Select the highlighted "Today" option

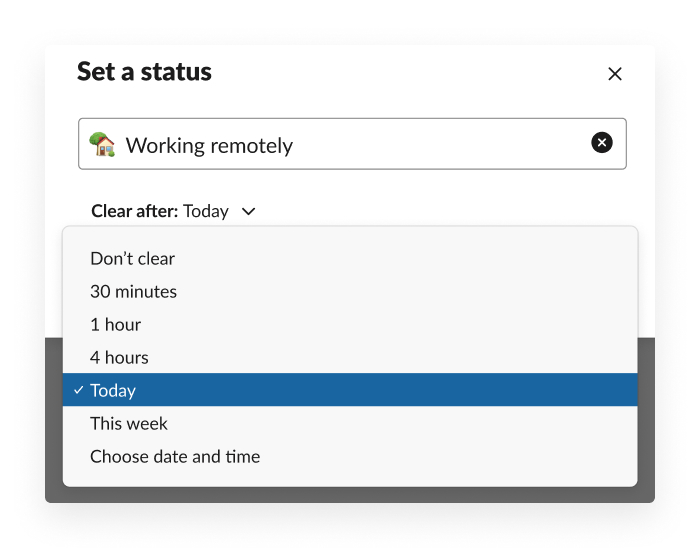[113, 390]
